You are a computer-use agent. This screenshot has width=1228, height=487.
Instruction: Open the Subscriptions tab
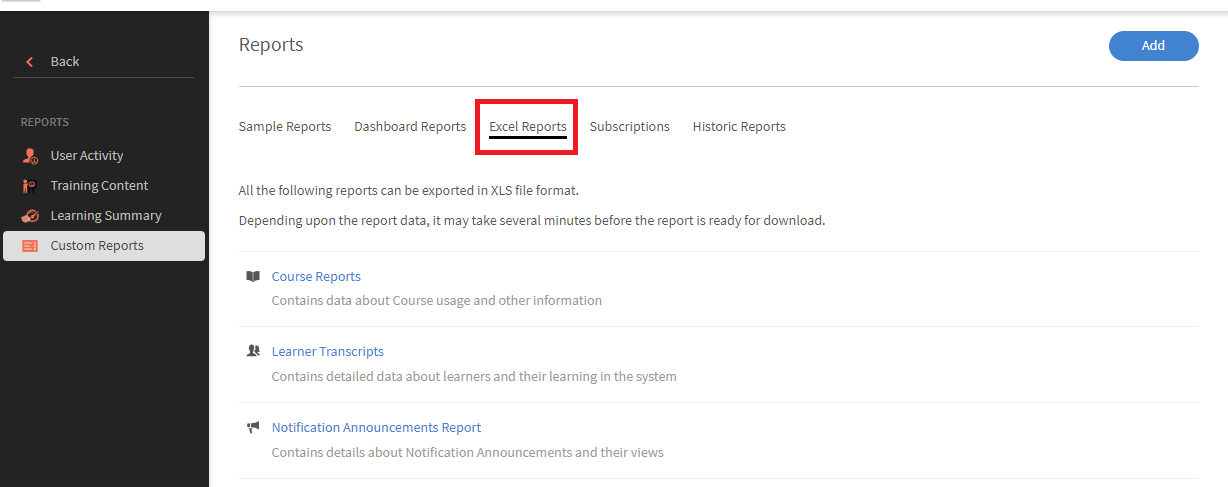630,127
